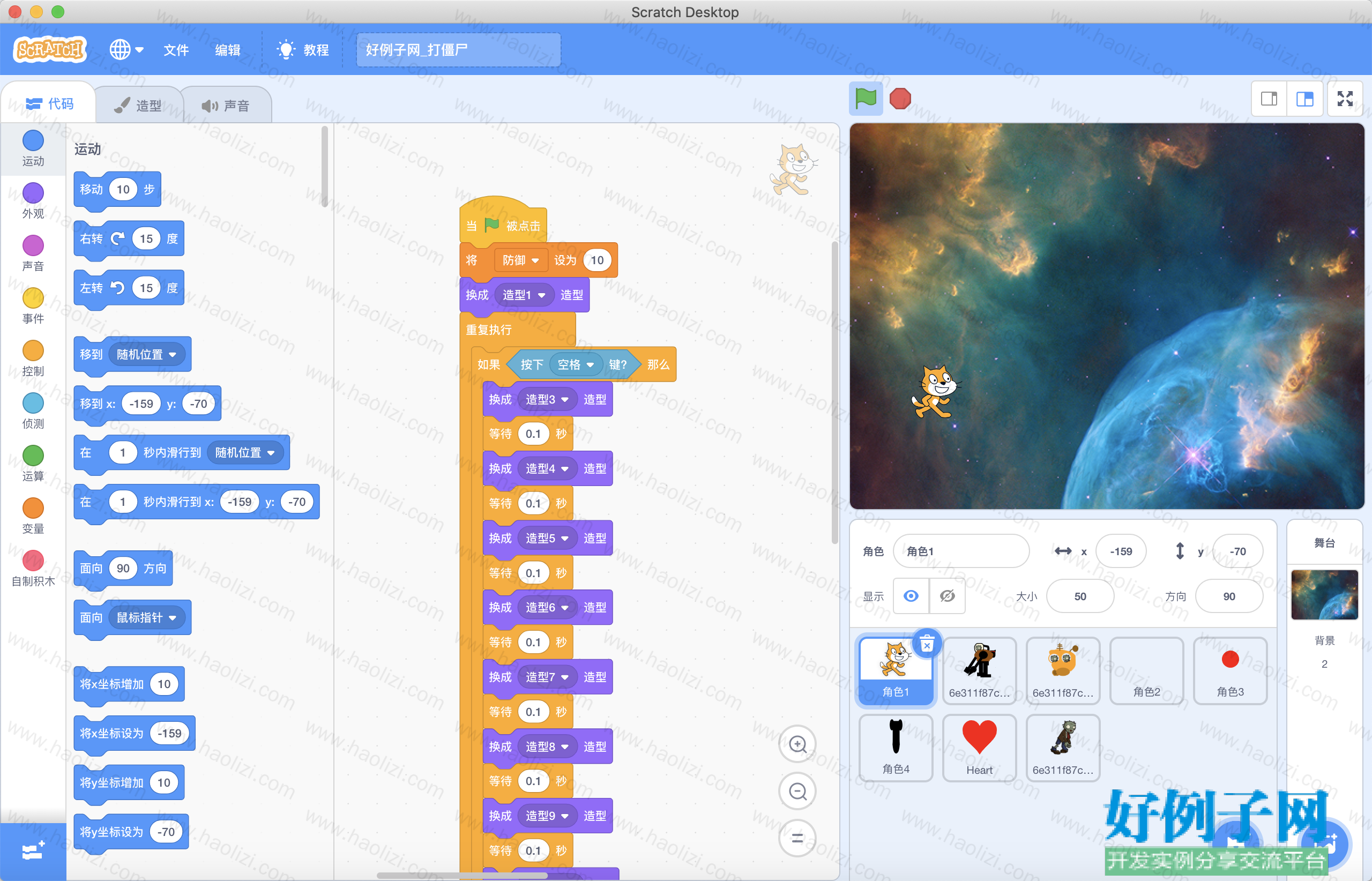Image resolution: width=1372 pixels, height=881 pixels.
Task: Switch to large stage layout
Action: pos(1304,99)
